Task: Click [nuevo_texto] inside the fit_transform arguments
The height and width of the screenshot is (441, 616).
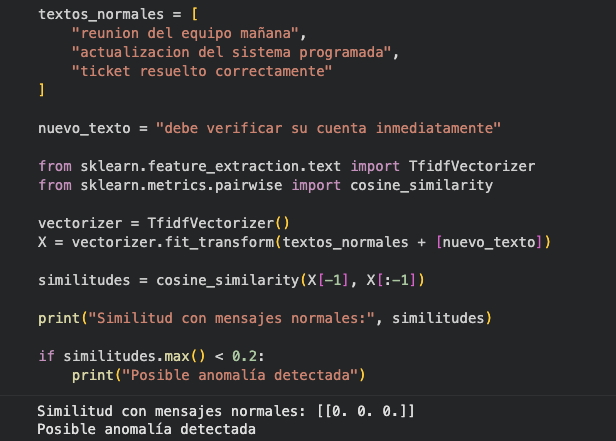Action: (x=490, y=242)
